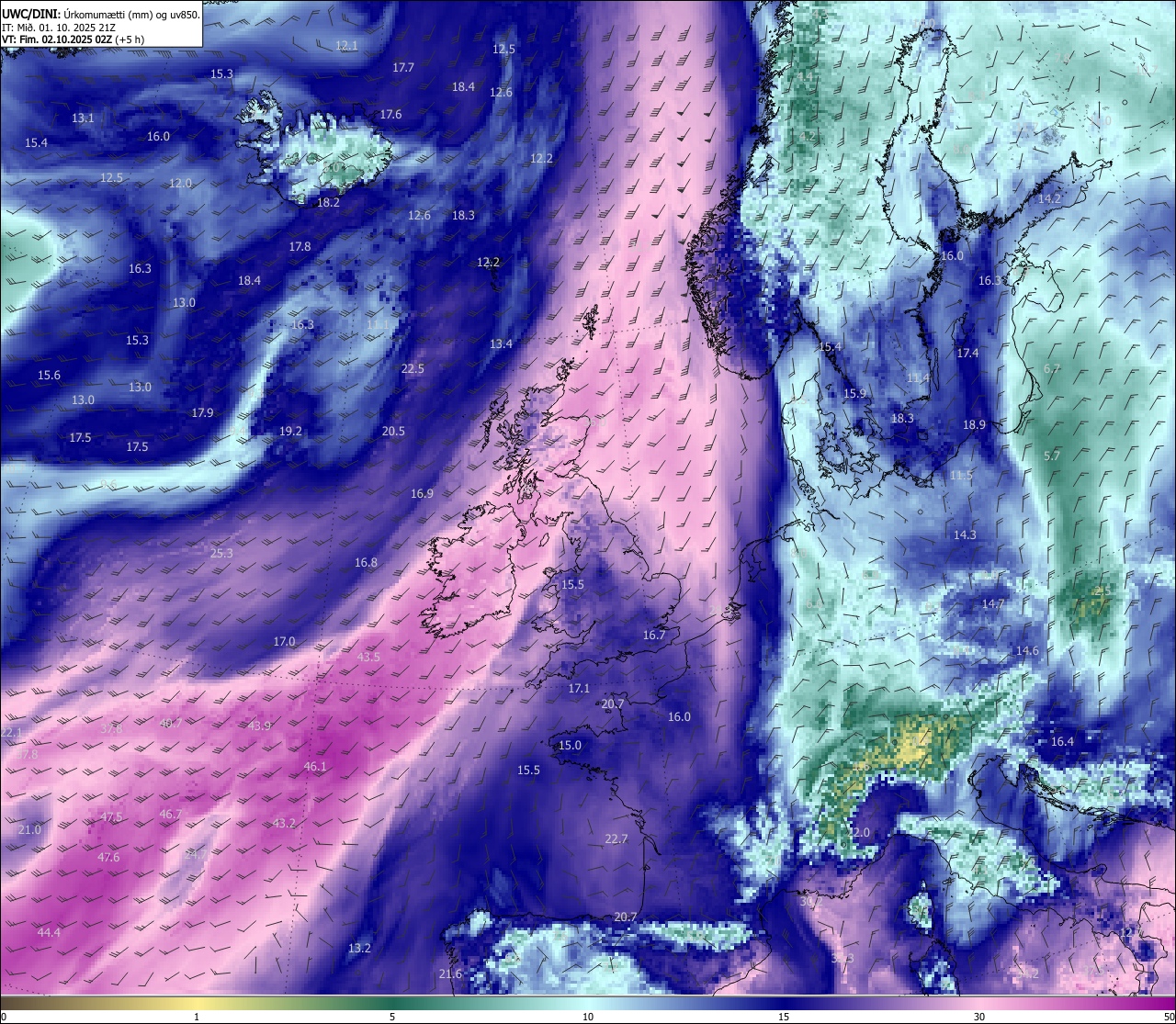Click the 14.3 value

click(x=965, y=535)
